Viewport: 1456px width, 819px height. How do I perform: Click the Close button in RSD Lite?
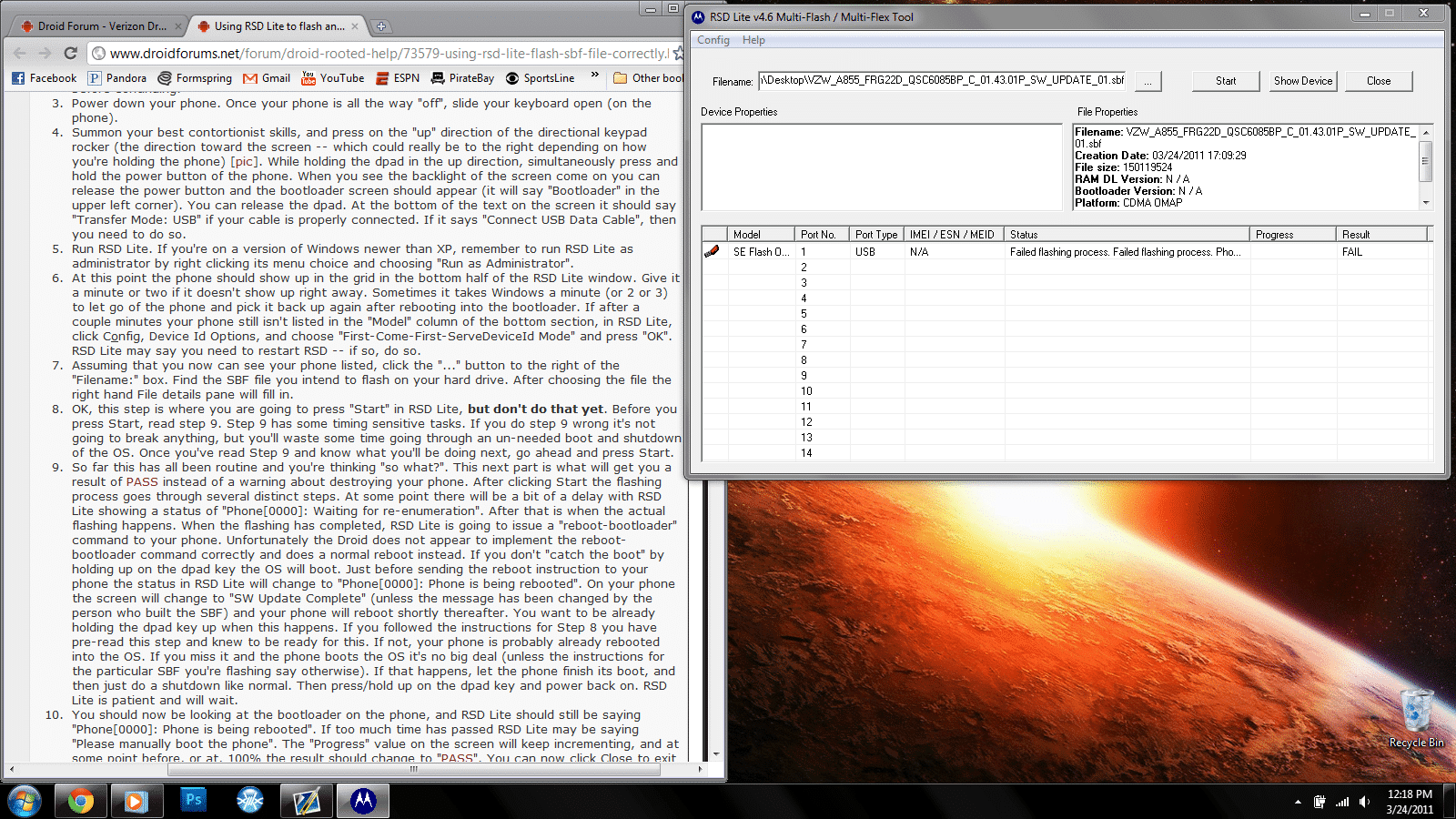tap(1379, 81)
